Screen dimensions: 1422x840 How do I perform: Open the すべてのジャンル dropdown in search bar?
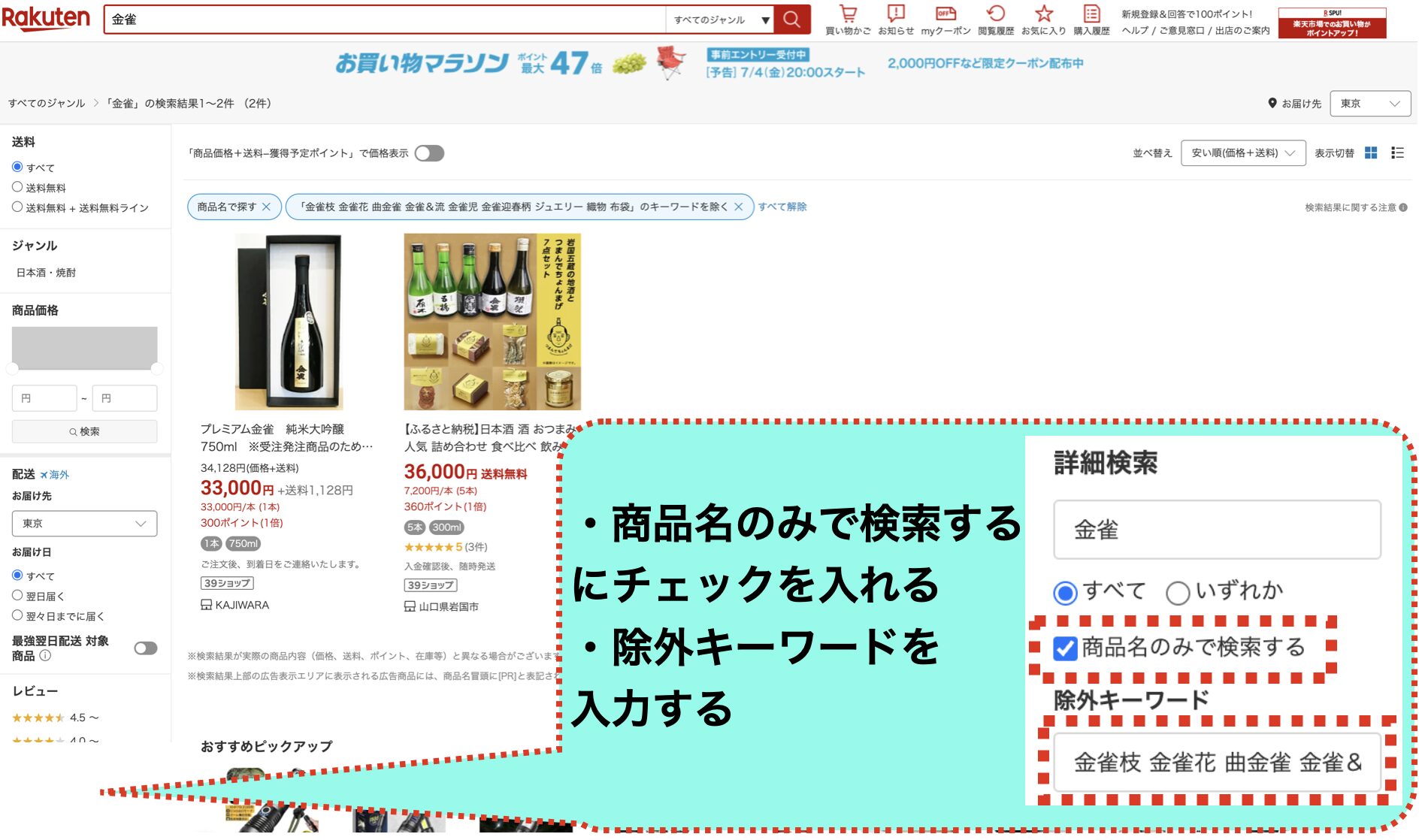click(x=720, y=20)
